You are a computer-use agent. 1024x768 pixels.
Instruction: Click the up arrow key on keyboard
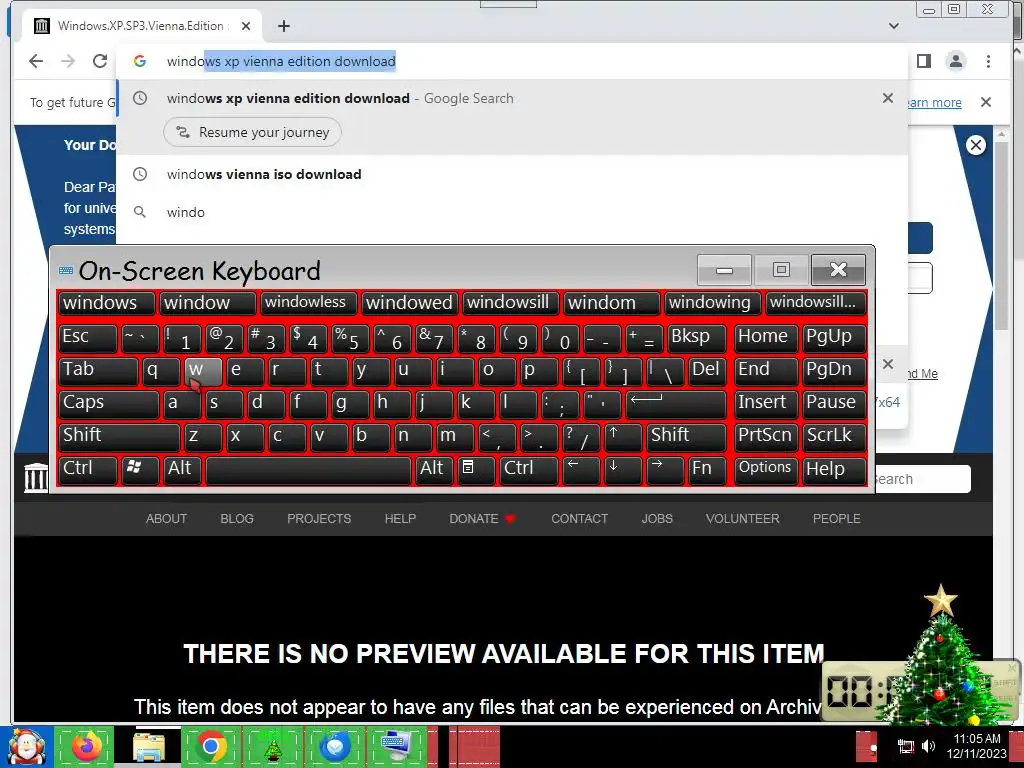coord(623,437)
